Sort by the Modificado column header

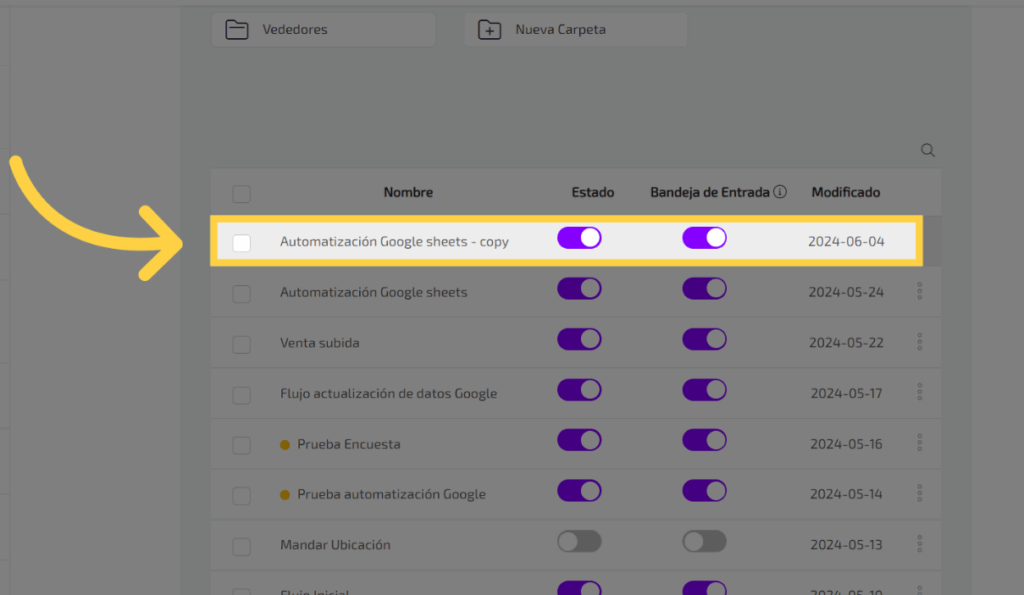pyautogui.click(x=845, y=192)
